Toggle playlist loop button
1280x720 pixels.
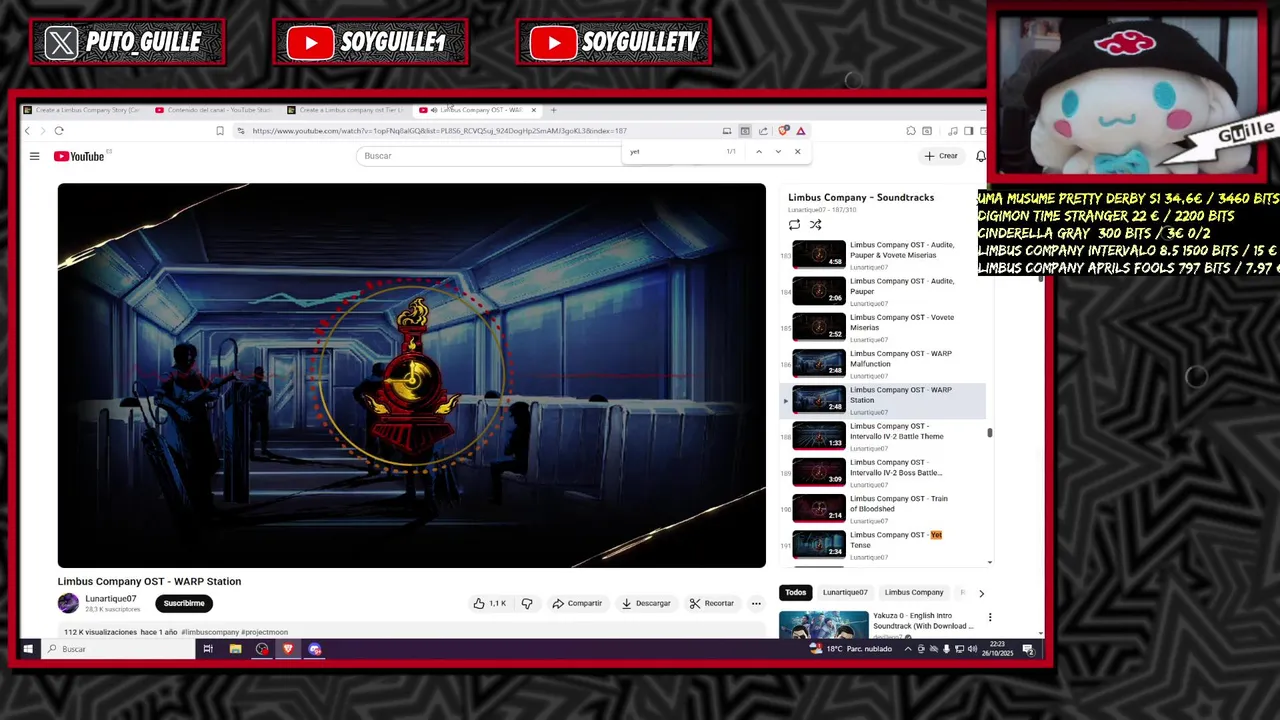tap(794, 225)
